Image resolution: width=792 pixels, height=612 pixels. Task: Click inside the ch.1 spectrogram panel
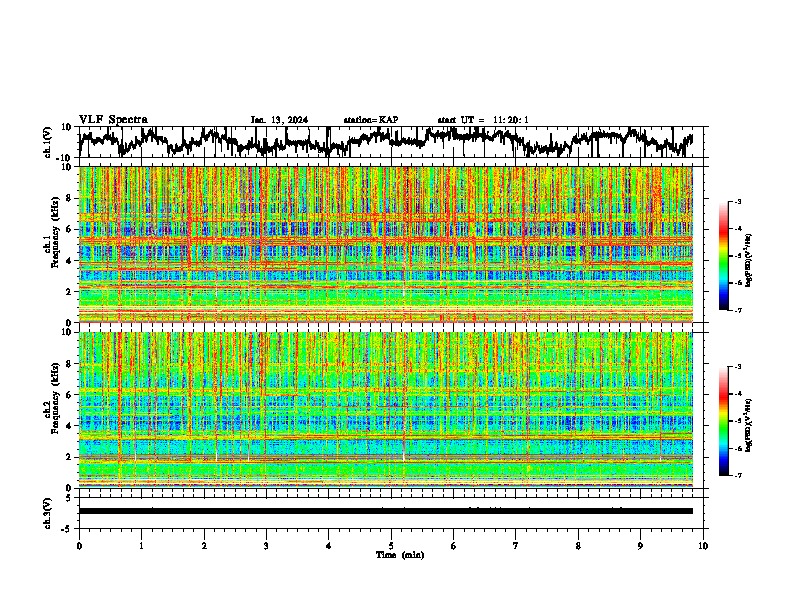coord(386,244)
